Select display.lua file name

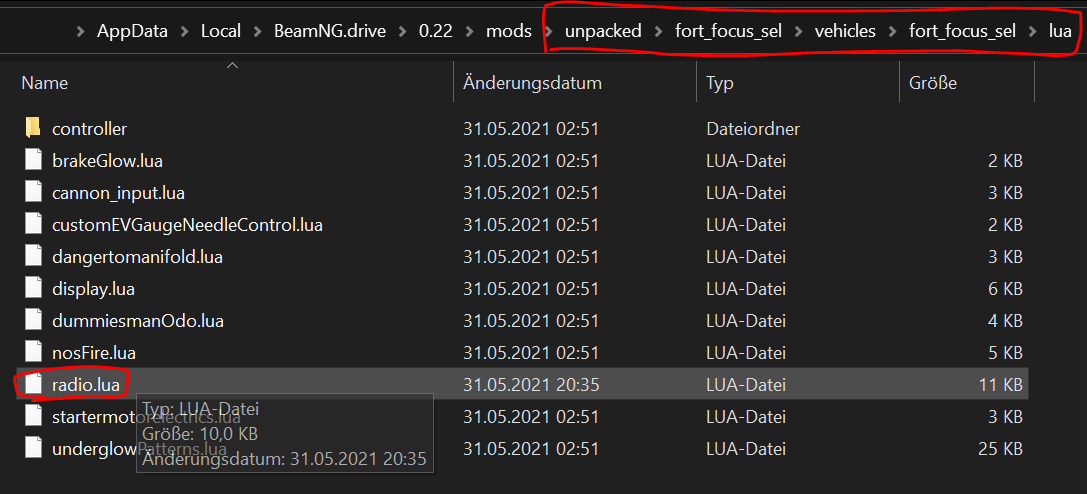(94, 289)
